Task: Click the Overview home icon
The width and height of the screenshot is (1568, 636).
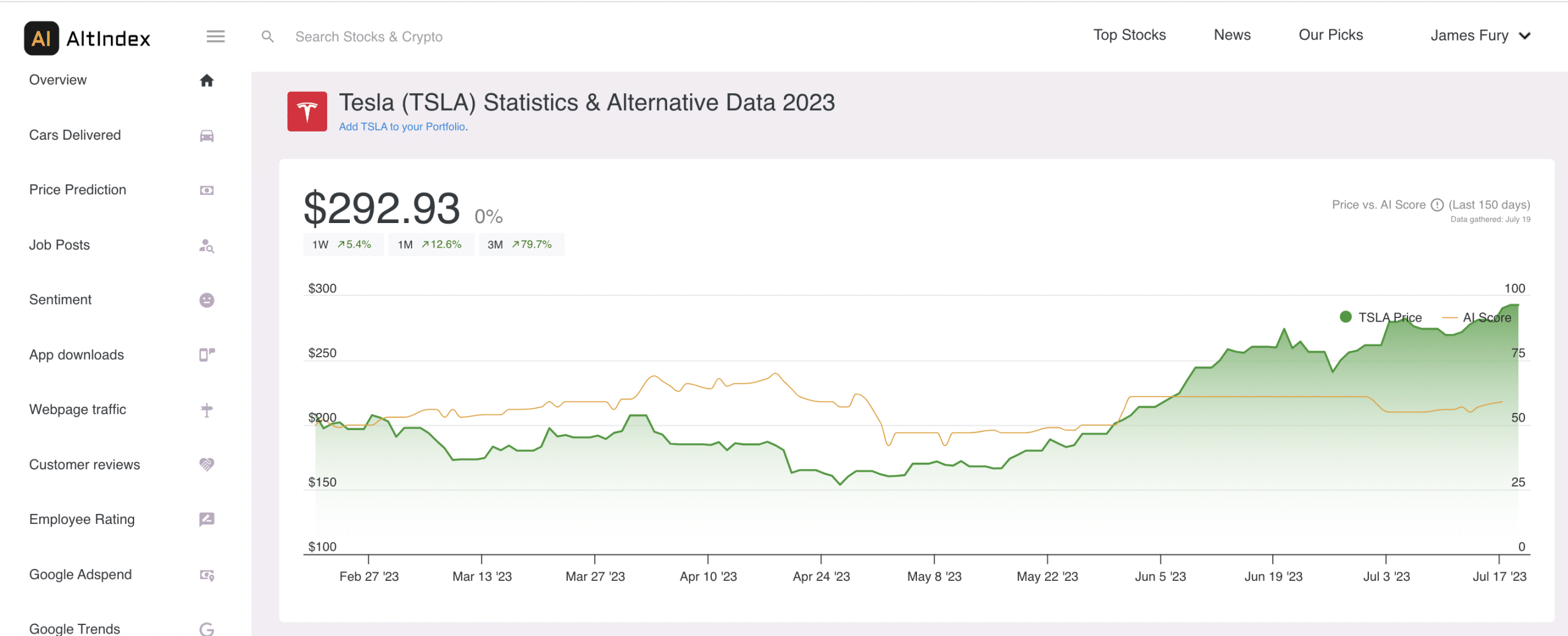Action: (x=207, y=80)
